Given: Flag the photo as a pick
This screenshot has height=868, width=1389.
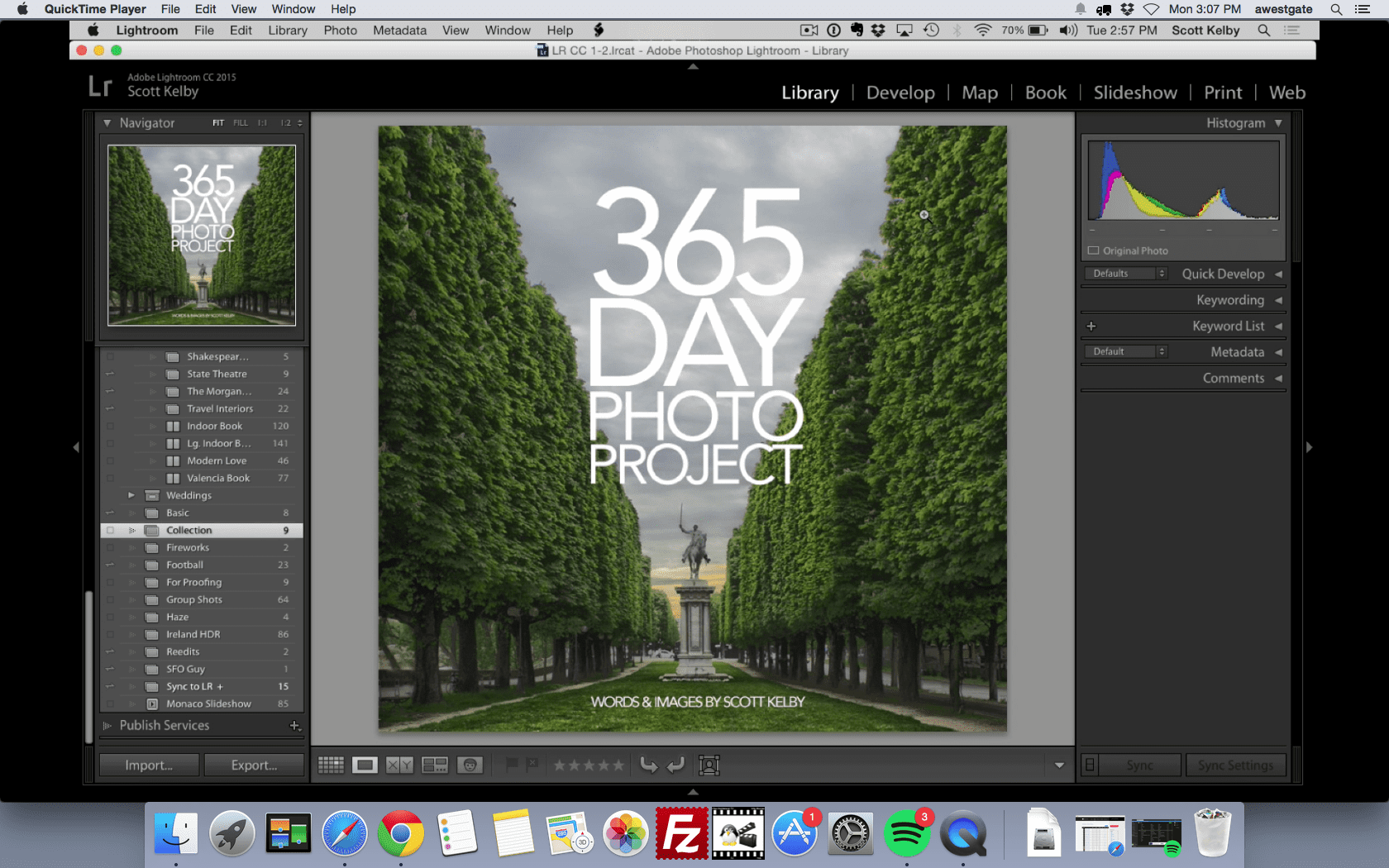Looking at the screenshot, I should click(513, 765).
